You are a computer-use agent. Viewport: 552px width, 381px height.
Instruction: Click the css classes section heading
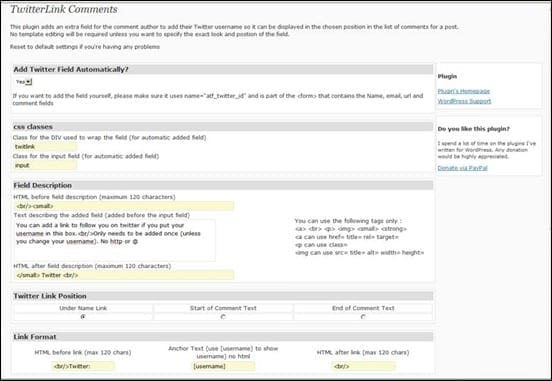tap(33, 126)
